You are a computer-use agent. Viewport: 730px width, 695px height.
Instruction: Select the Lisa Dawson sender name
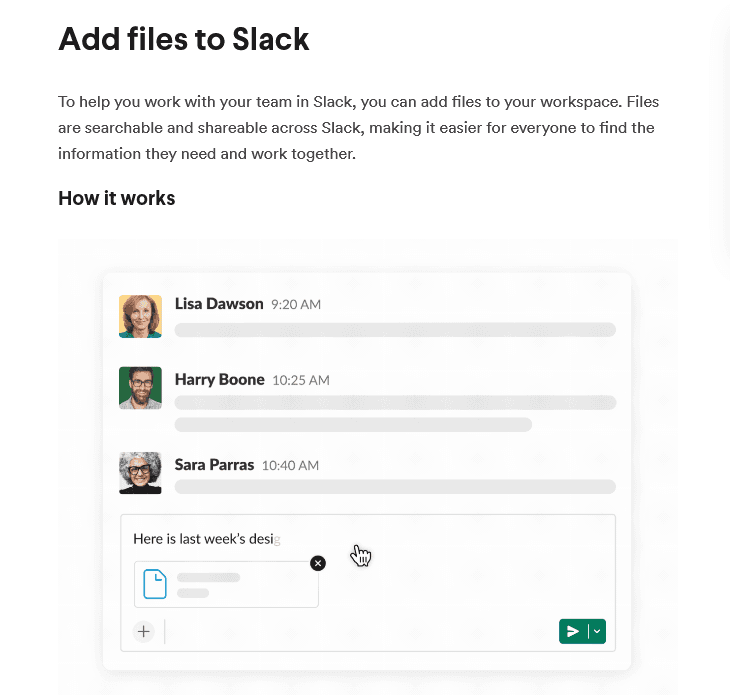pos(219,303)
